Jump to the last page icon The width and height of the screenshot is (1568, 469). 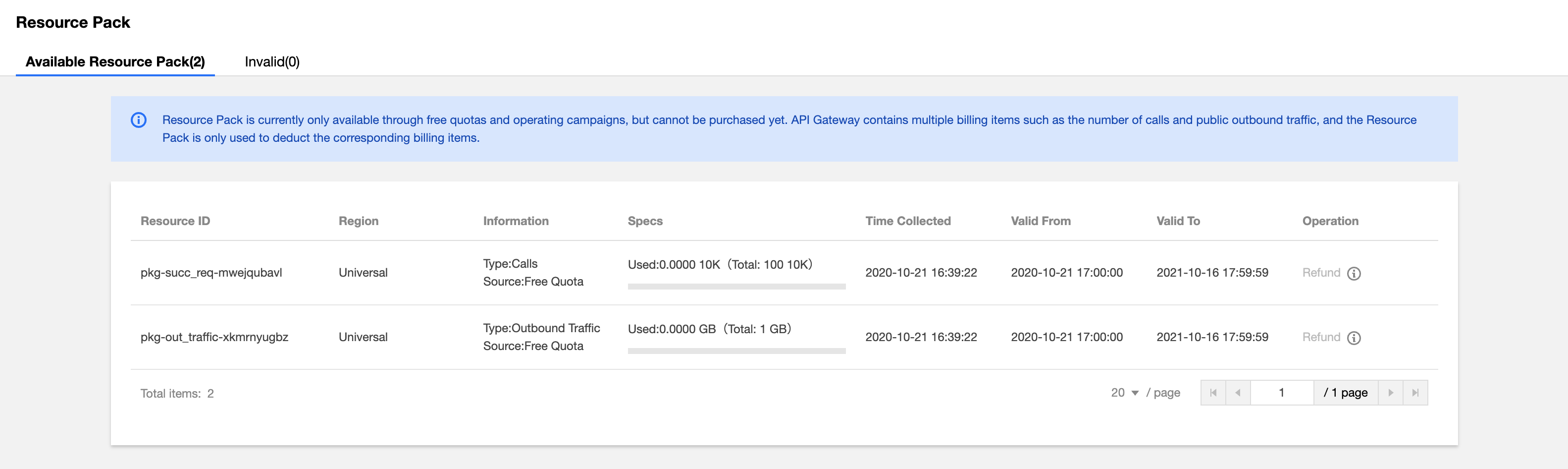[x=1415, y=393]
